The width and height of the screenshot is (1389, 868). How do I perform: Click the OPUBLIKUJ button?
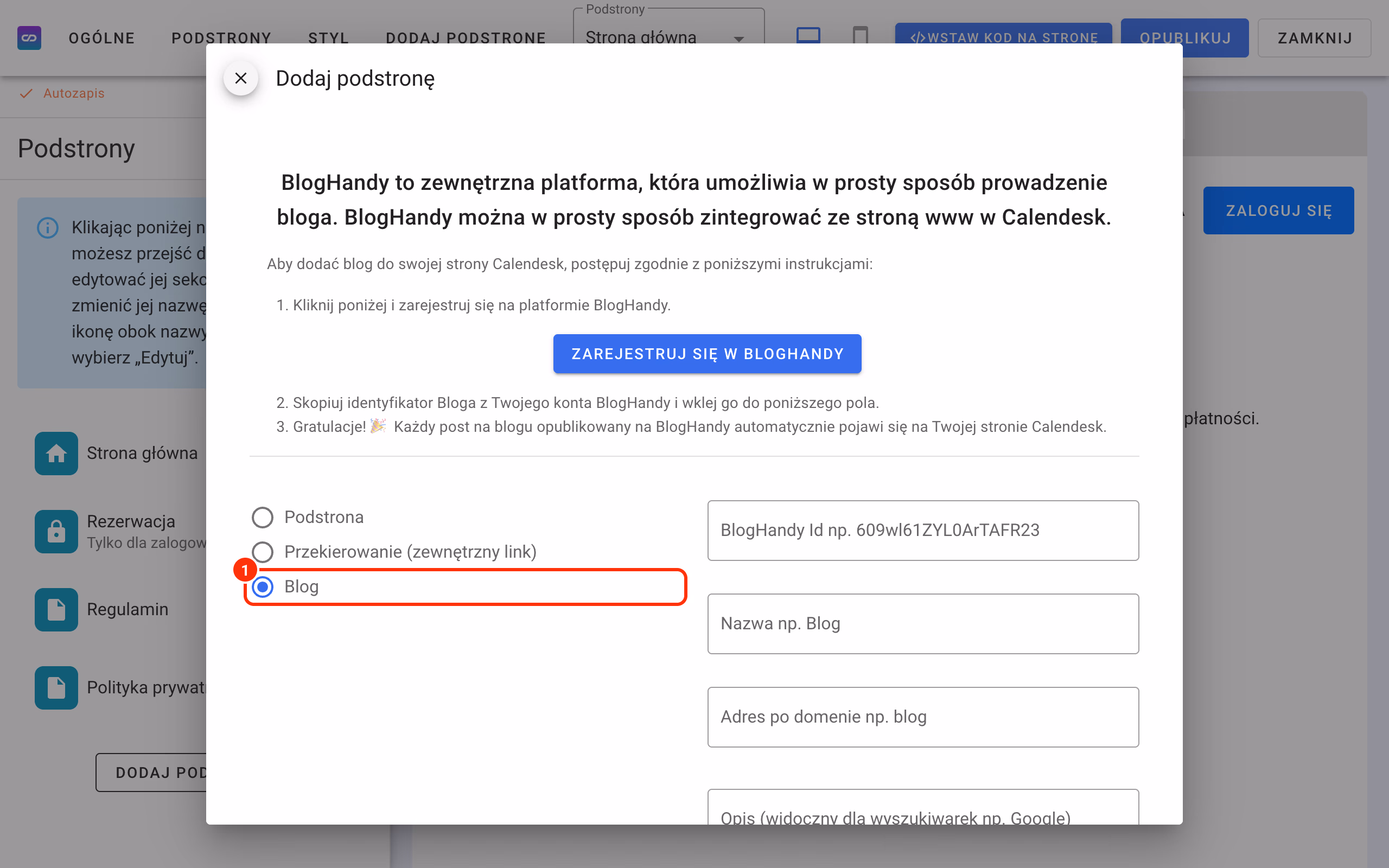coord(1184,38)
